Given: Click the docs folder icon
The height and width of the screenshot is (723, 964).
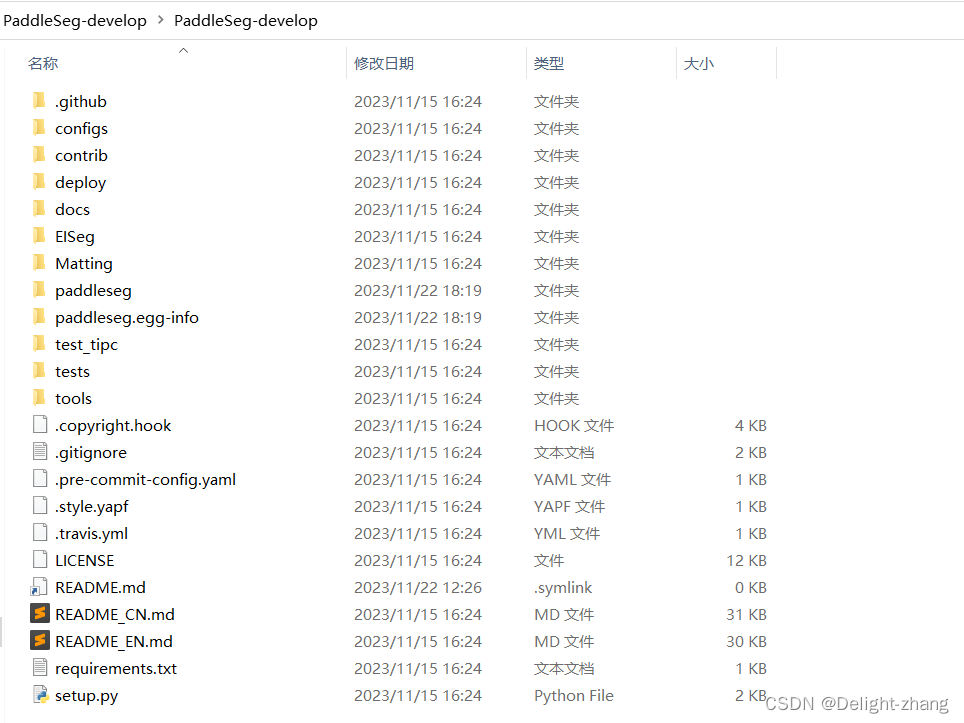Looking at the screenshot, I should tap(39, 208).
